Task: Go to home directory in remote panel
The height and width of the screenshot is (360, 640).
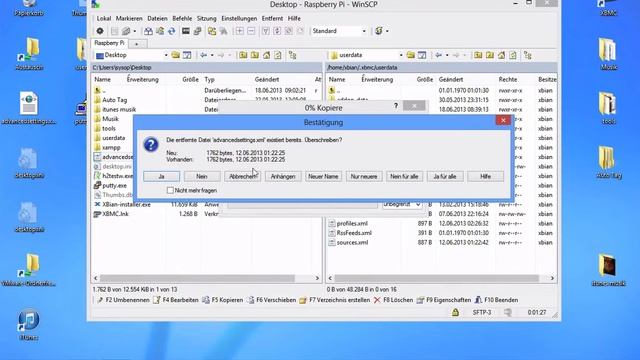Action: point(501,55)
